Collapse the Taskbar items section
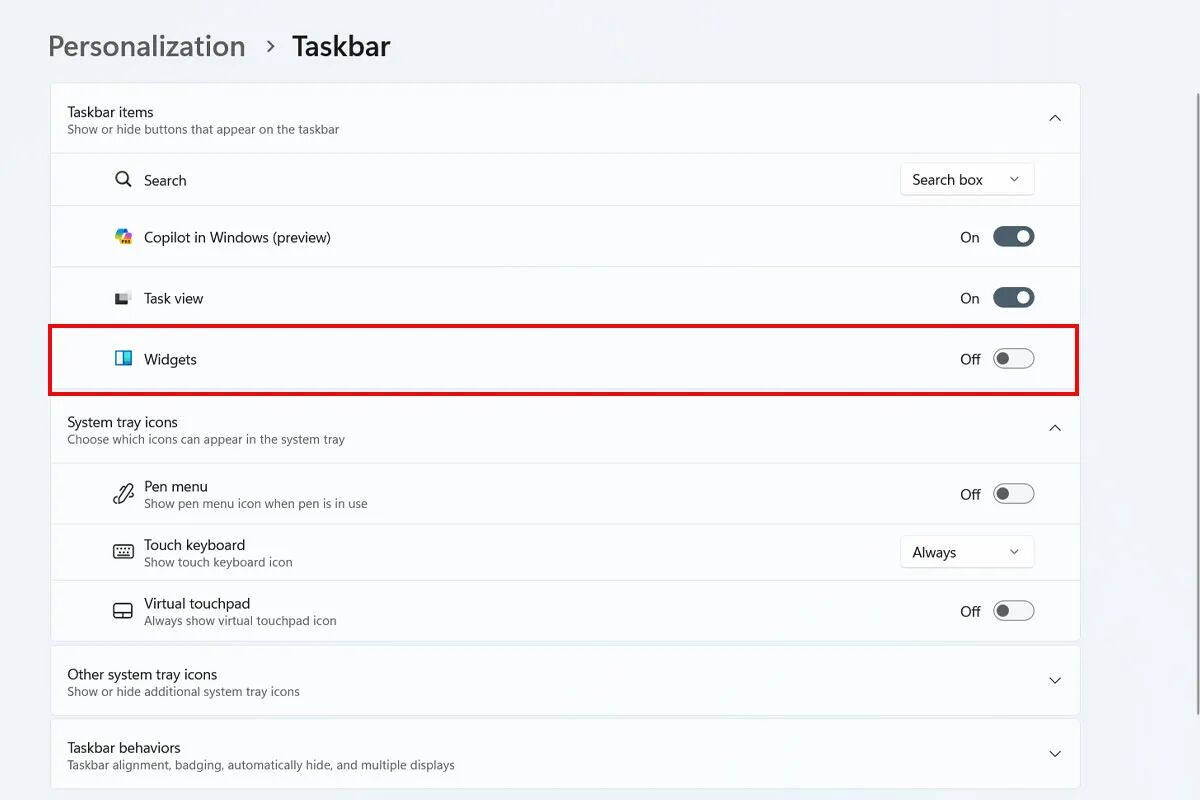This screenshot has height=800, width=1200. (x=1054, y=118)
